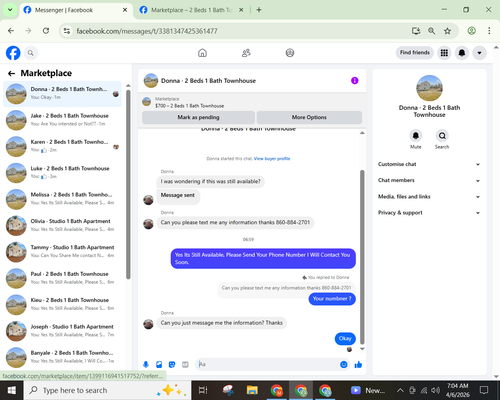Search in the Donna conversation

point(442,136)
